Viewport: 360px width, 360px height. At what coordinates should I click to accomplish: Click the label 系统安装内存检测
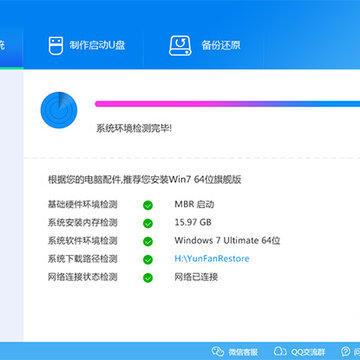click(x=82, y=223)
